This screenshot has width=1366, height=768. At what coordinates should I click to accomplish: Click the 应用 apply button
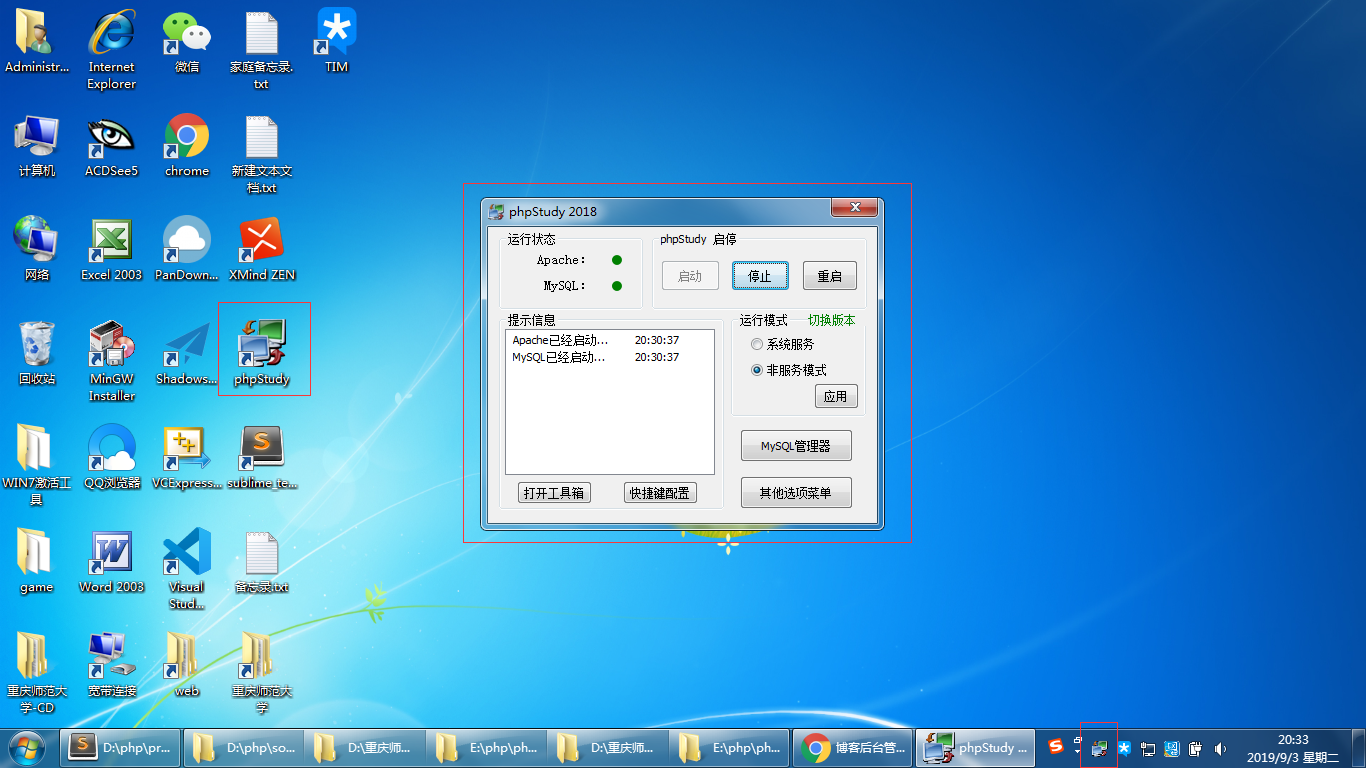[836, 396]
